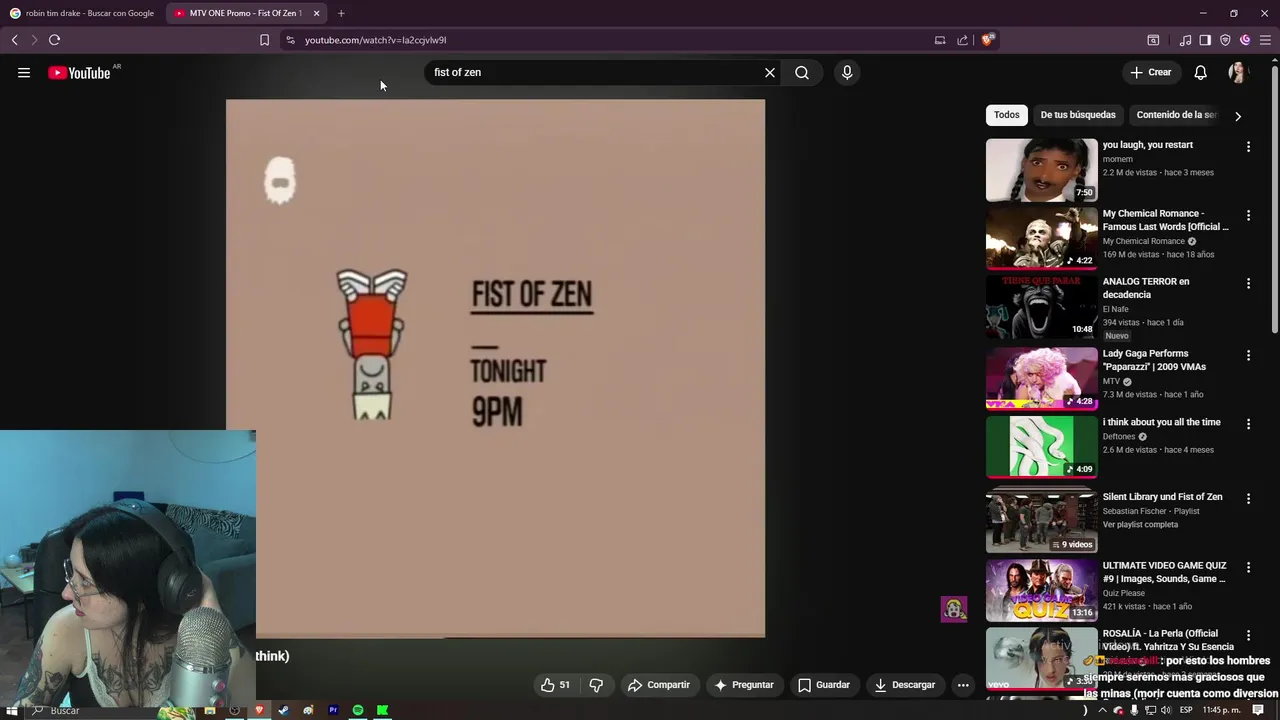Open options for ANALOG TERROR video
Screen dimensions: 1280x720
point(1248,284)
